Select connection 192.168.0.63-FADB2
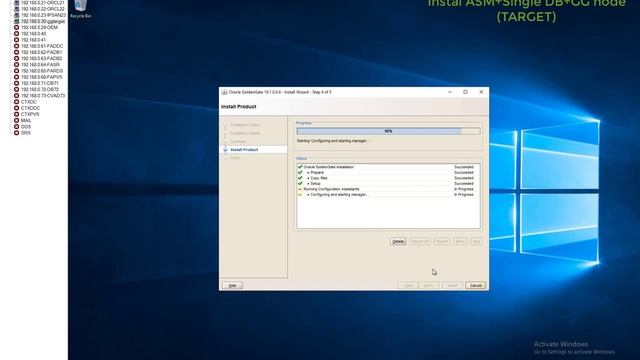This screenshot has height=360, width=640. (41, 58)
